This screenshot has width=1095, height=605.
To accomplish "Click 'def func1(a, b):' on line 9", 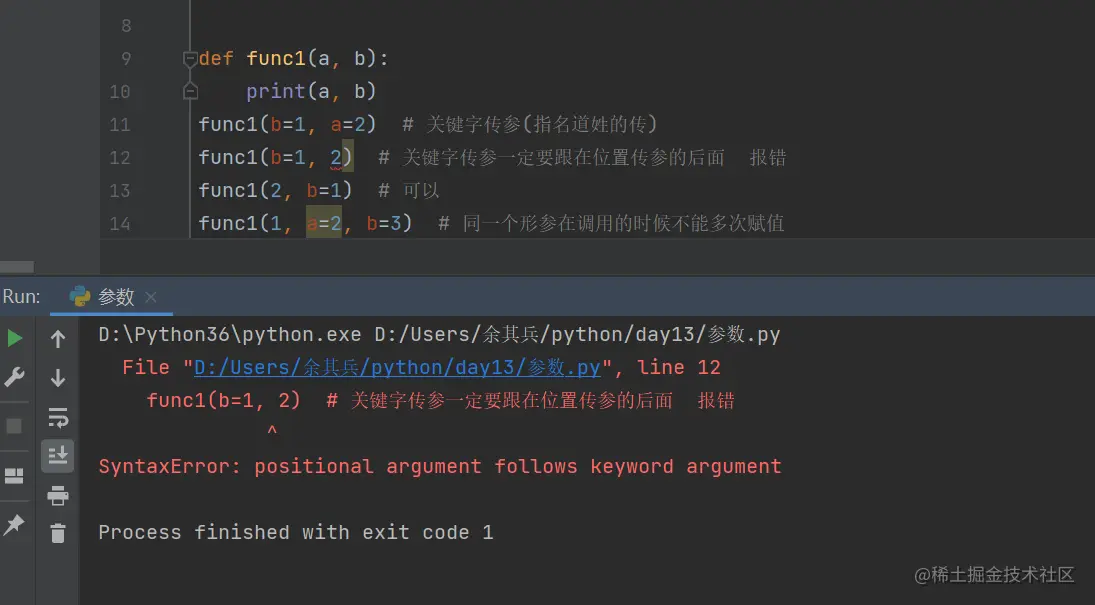I will coord(293,59).
